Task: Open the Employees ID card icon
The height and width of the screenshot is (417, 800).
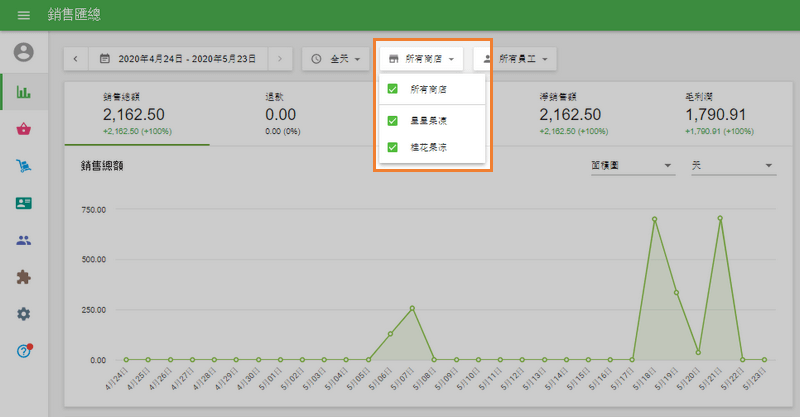Action: (24, 203)
